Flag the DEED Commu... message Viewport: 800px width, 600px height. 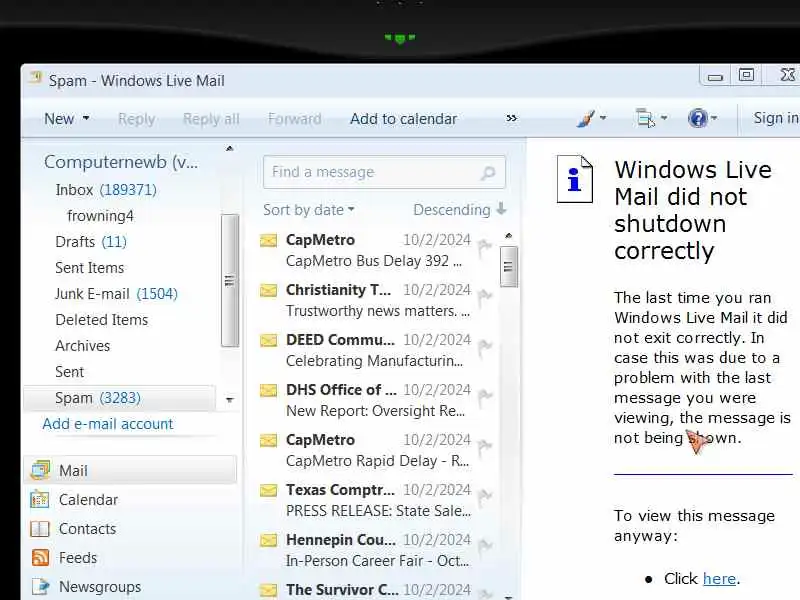[x=485, y=347]
